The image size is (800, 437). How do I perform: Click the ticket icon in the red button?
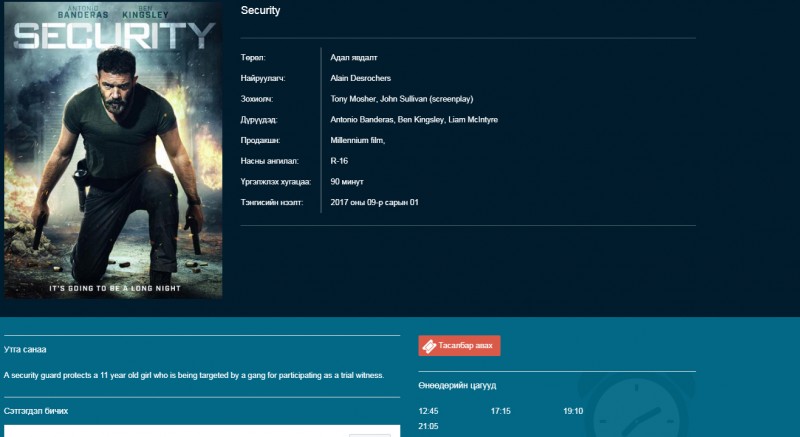point(429,346)
